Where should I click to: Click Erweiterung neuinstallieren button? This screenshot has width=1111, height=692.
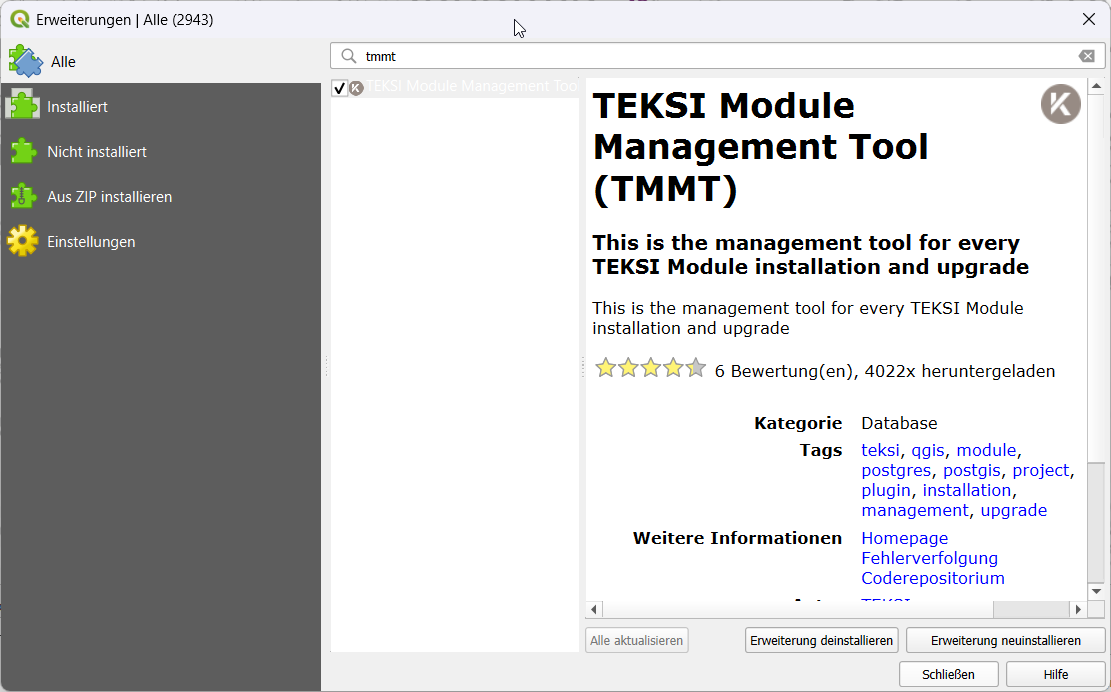coord(1005,640)
